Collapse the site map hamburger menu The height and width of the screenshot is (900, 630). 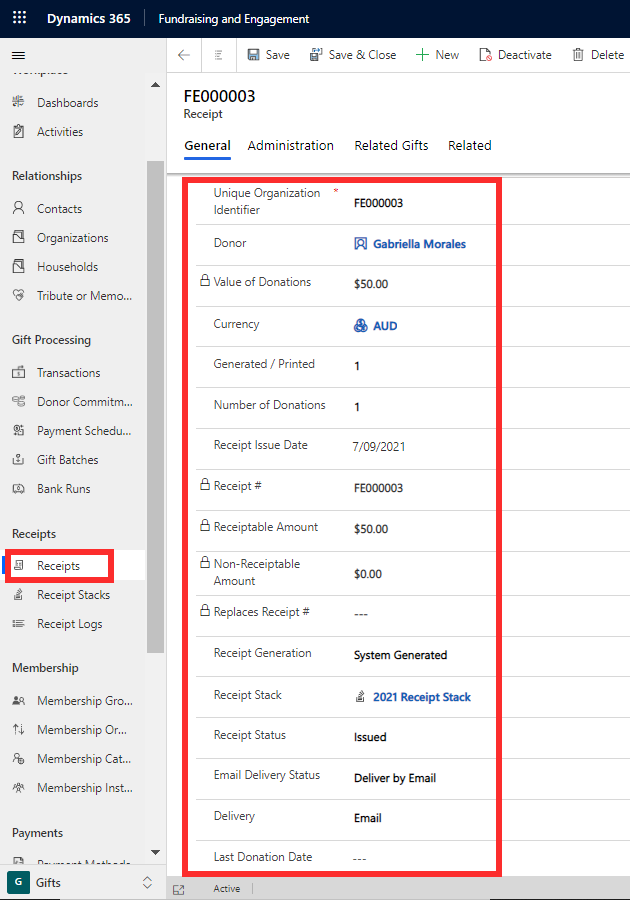click(x=18, y=56)
